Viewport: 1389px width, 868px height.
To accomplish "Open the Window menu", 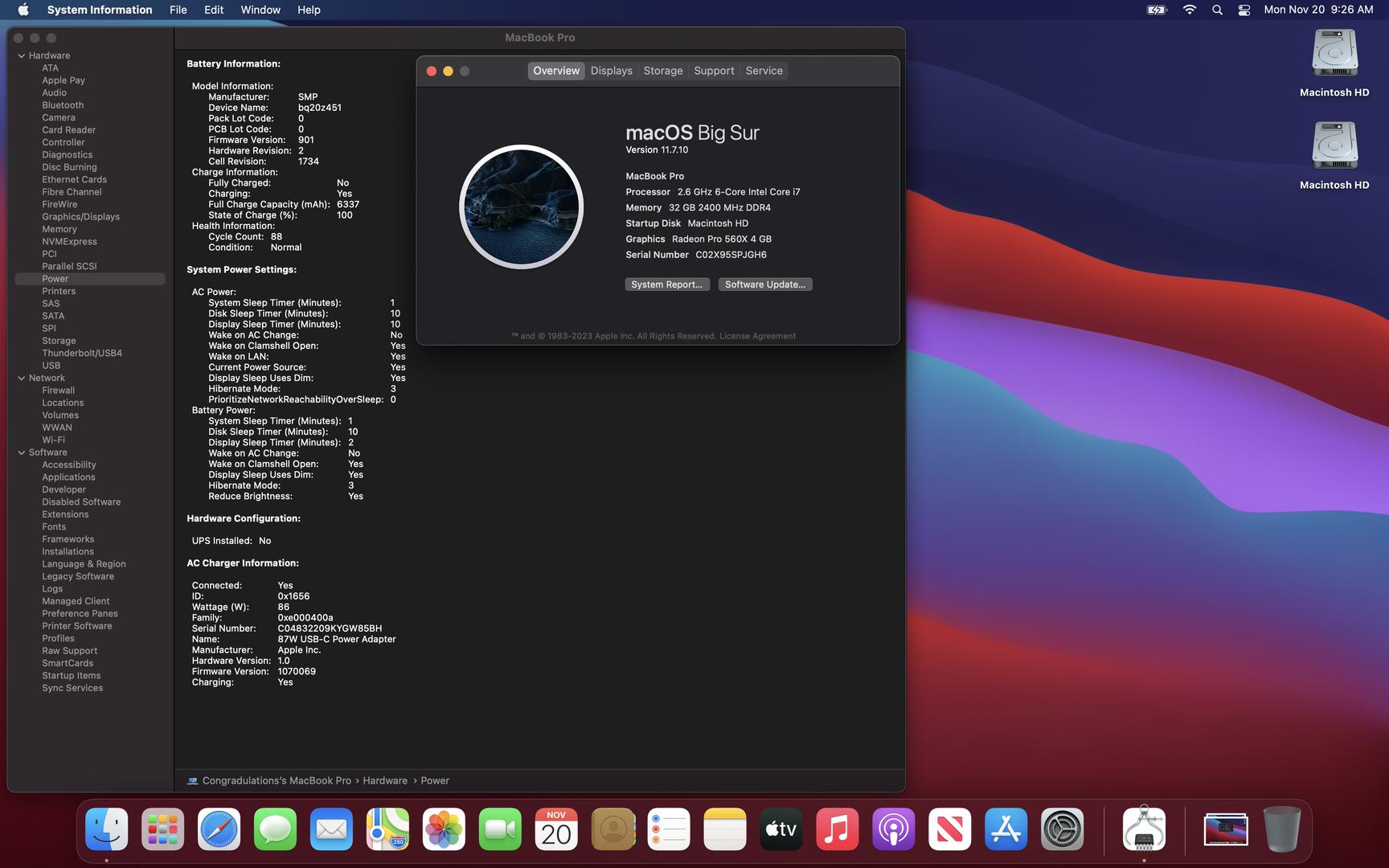I will click(x=260, y=10).
